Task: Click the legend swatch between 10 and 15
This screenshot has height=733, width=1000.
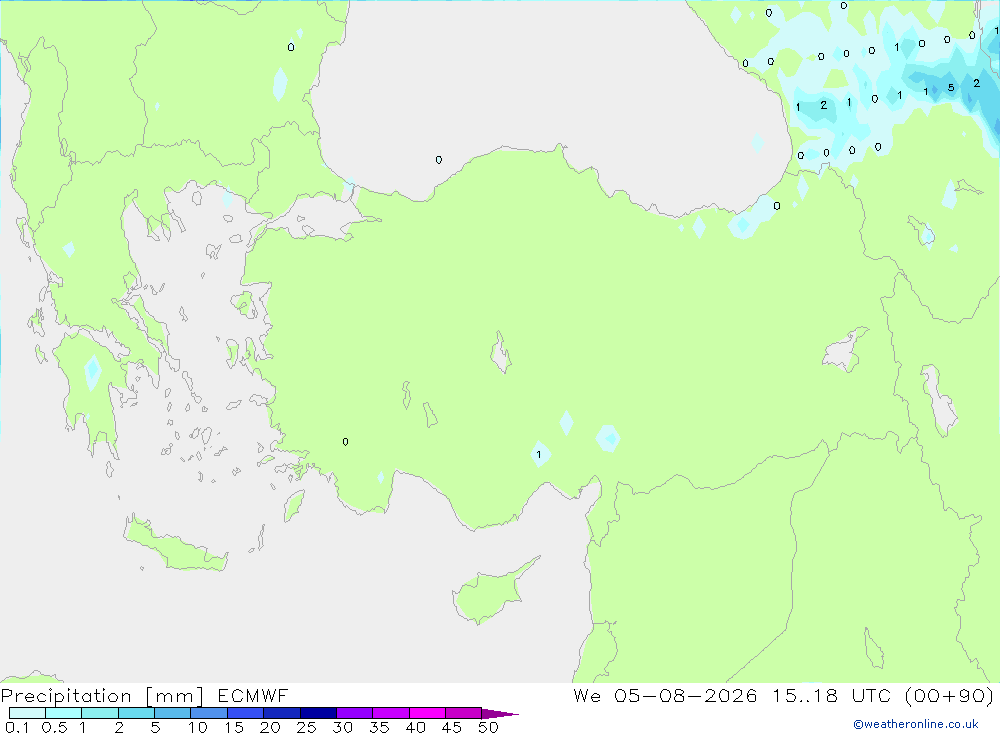Action: click(209, 713)
